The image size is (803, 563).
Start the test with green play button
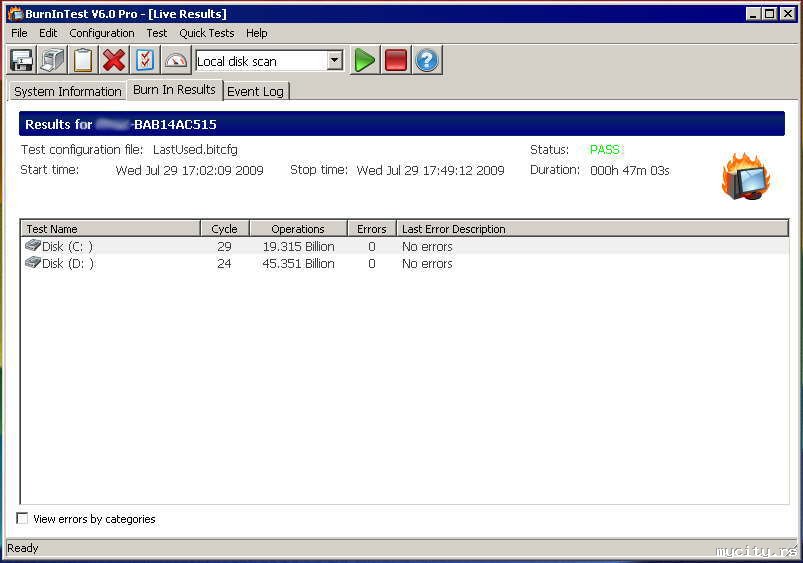365,60
